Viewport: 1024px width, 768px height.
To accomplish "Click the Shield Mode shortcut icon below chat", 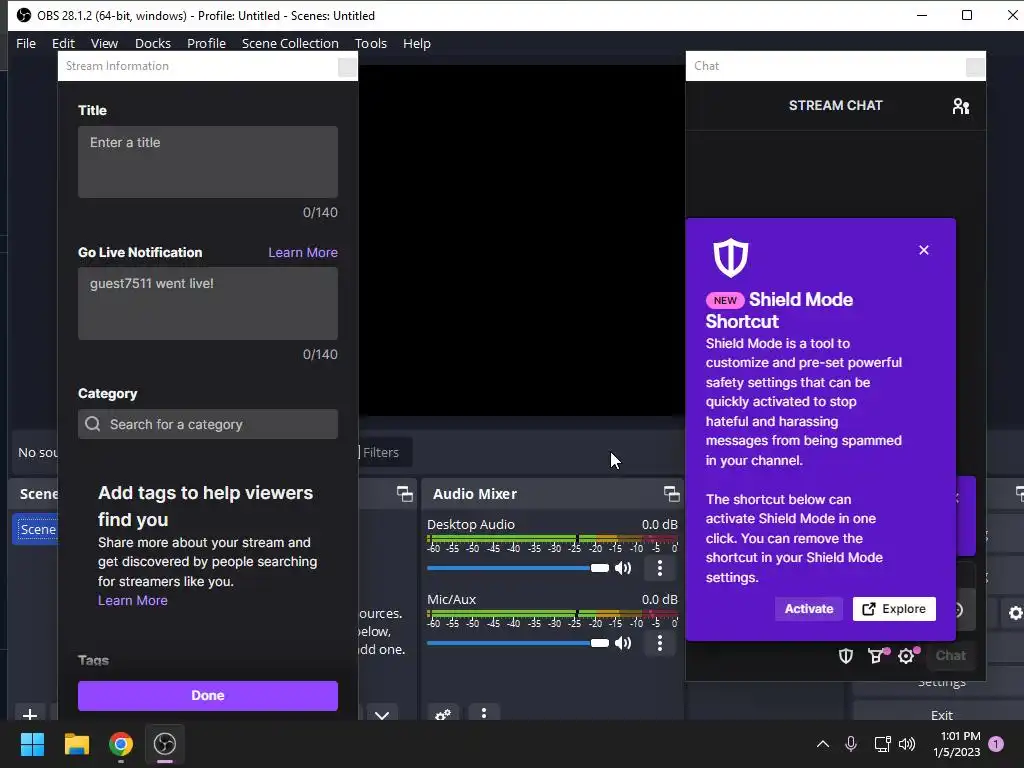I will point(846,656).
